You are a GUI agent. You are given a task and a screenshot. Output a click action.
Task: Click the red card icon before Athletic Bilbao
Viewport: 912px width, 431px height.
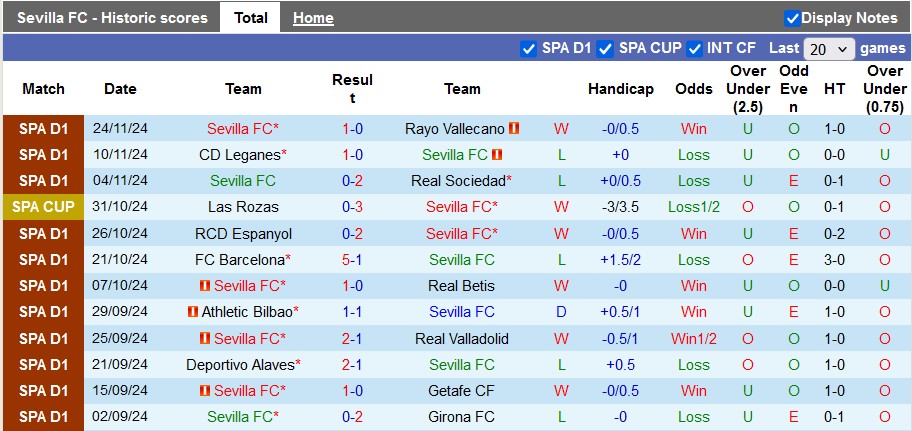(x=193, y=312)
